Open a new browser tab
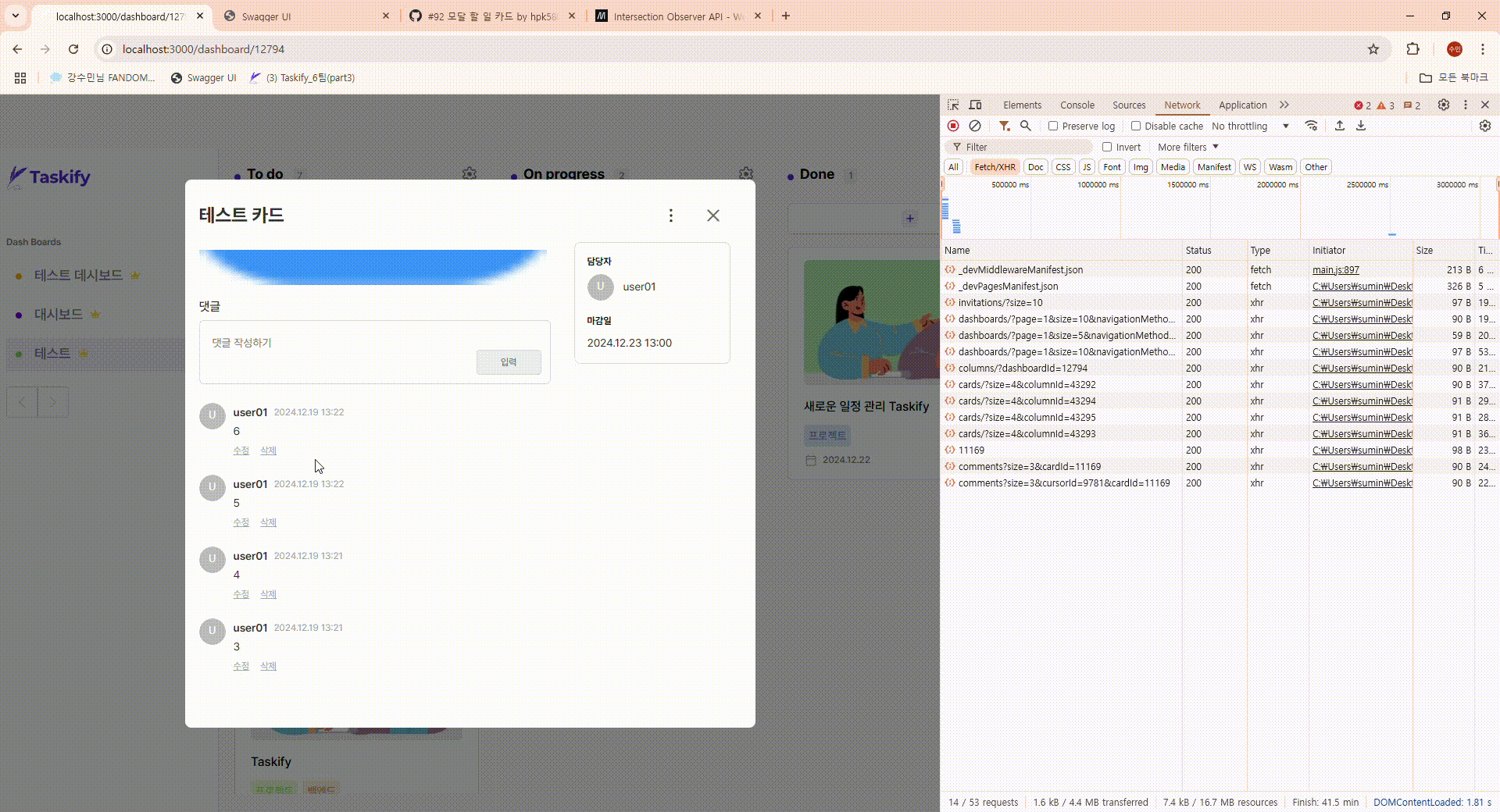Screen dimensions: 1500x812 click(x=786, y=16)
